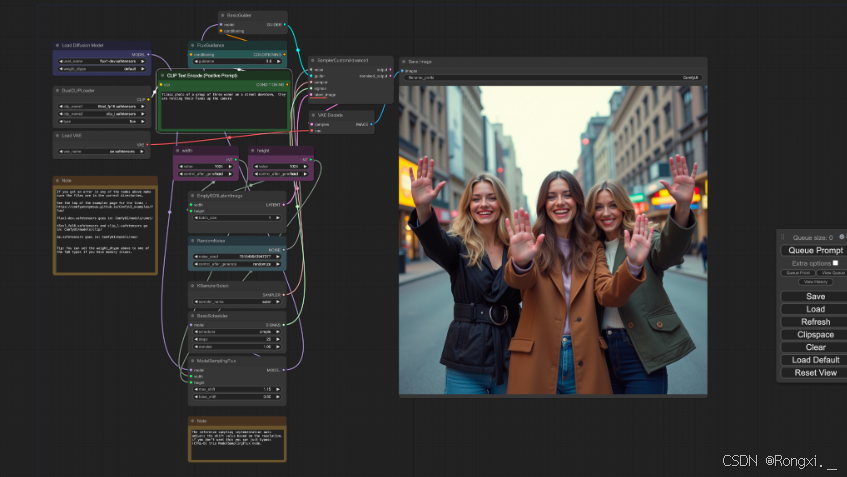Viewport: 847px width, 477px height.
Task: Collapse the bottom Note node via its title dot
Action: pyautogui.click(x=192, y=421)
